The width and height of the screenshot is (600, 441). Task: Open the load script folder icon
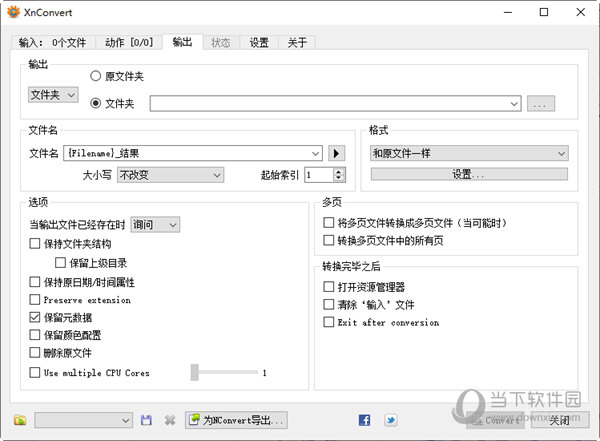pyautogui.click(x=20, y=420)
